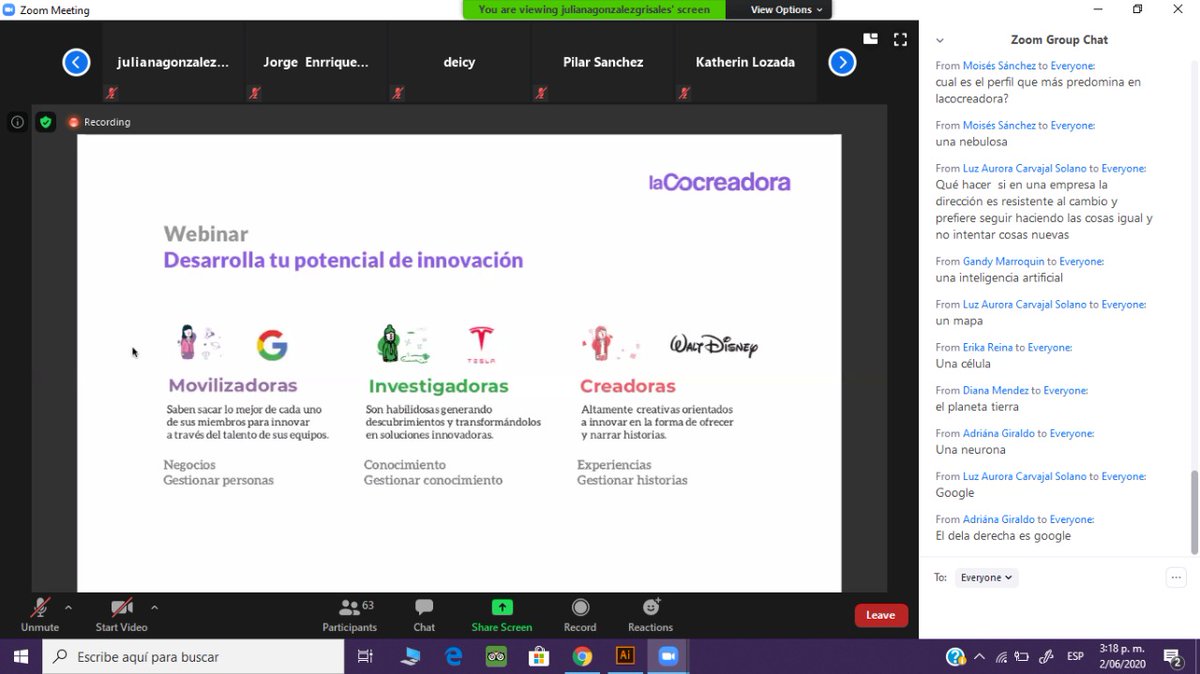Open TripAdvisor app in taskbar
The image size is (1200, 674).
pyautogui.click(x=497, y=657)
